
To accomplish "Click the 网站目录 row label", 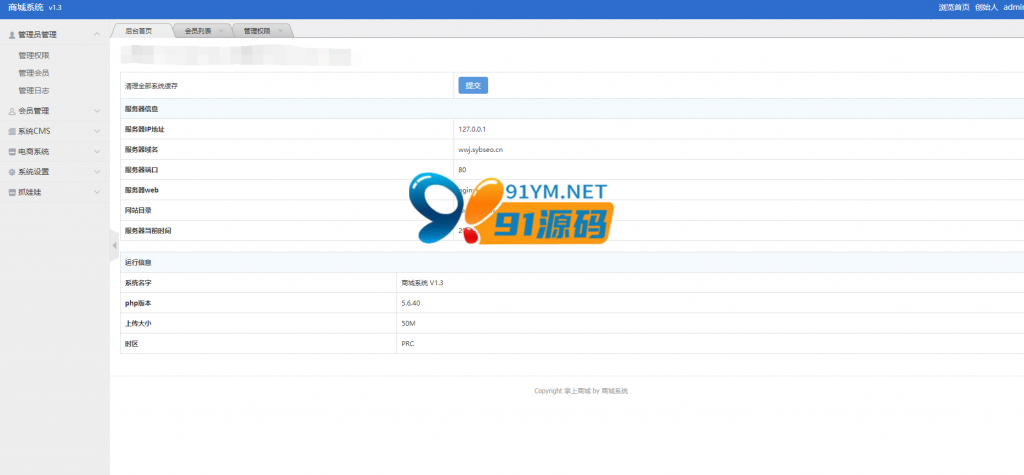I will (x=138, y=210).
